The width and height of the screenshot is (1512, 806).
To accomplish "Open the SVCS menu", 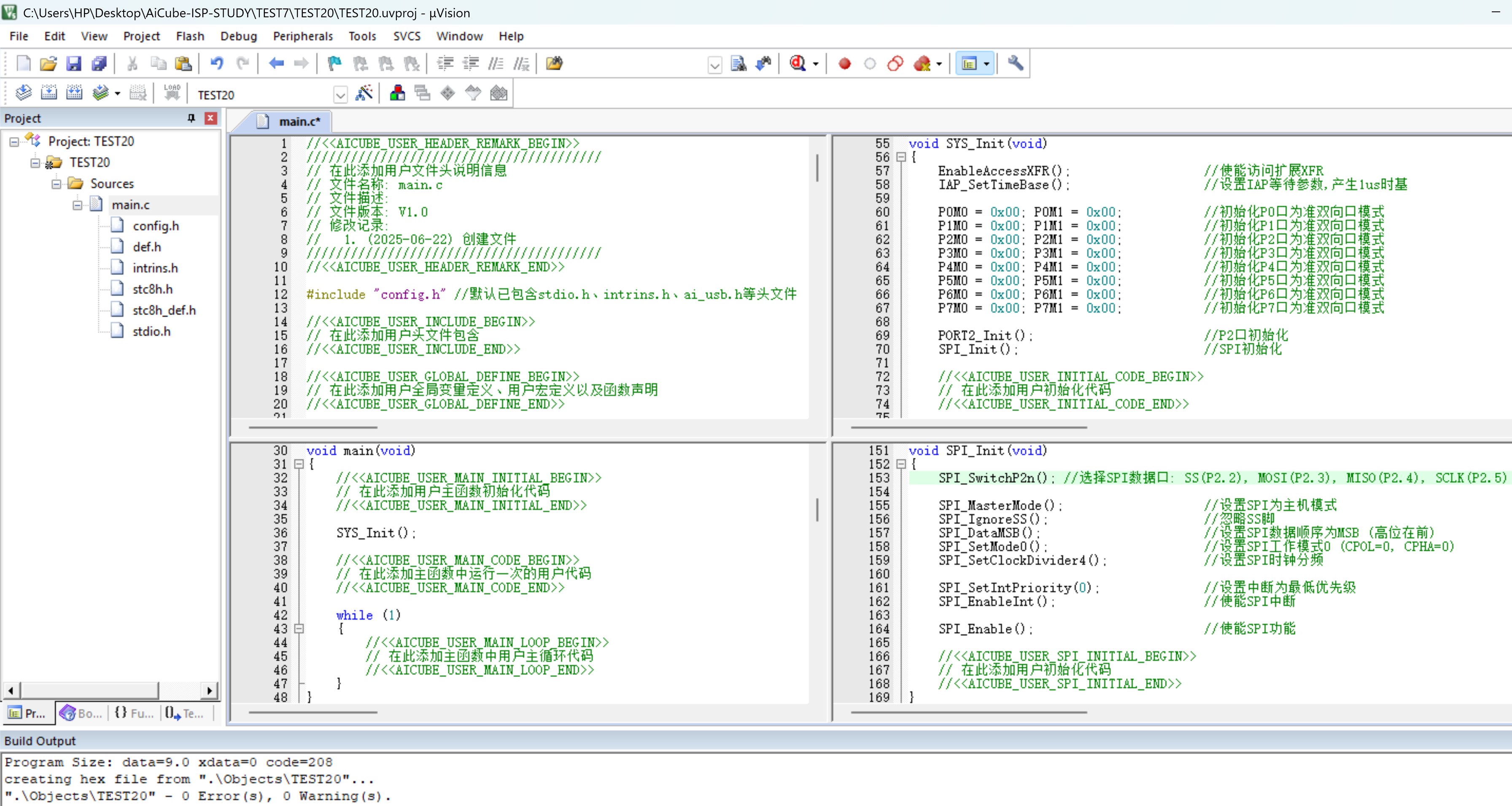I will coord(407,36).
